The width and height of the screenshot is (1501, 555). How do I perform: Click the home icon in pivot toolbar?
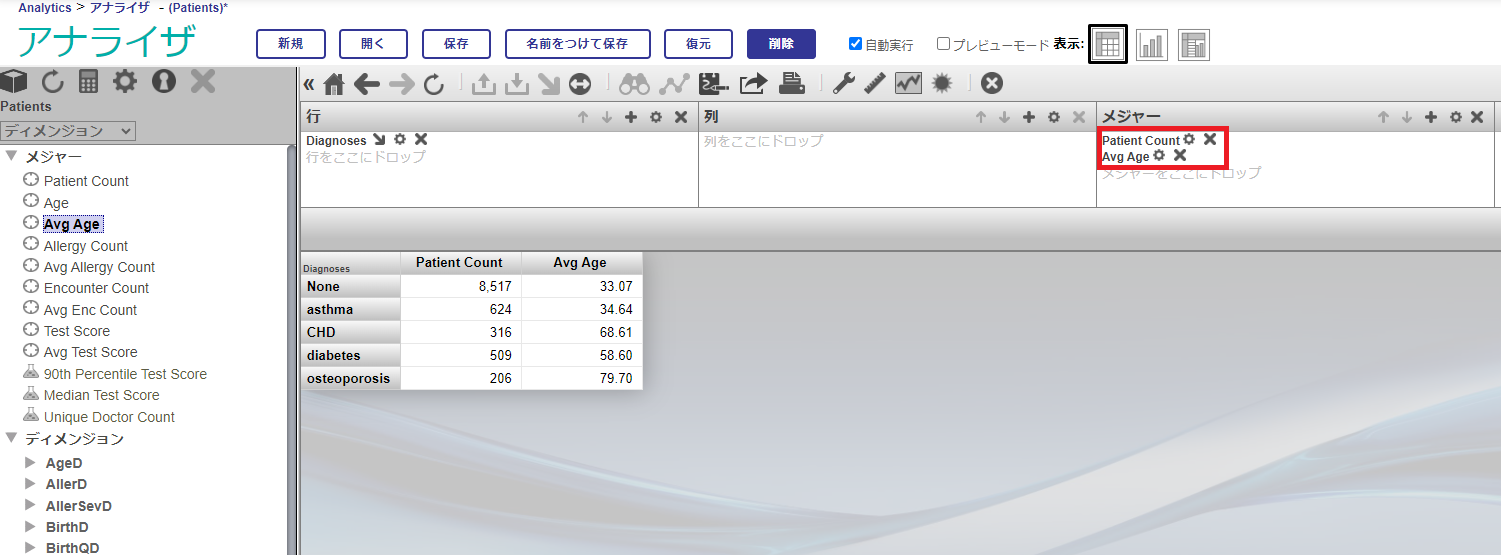(334, 84)
